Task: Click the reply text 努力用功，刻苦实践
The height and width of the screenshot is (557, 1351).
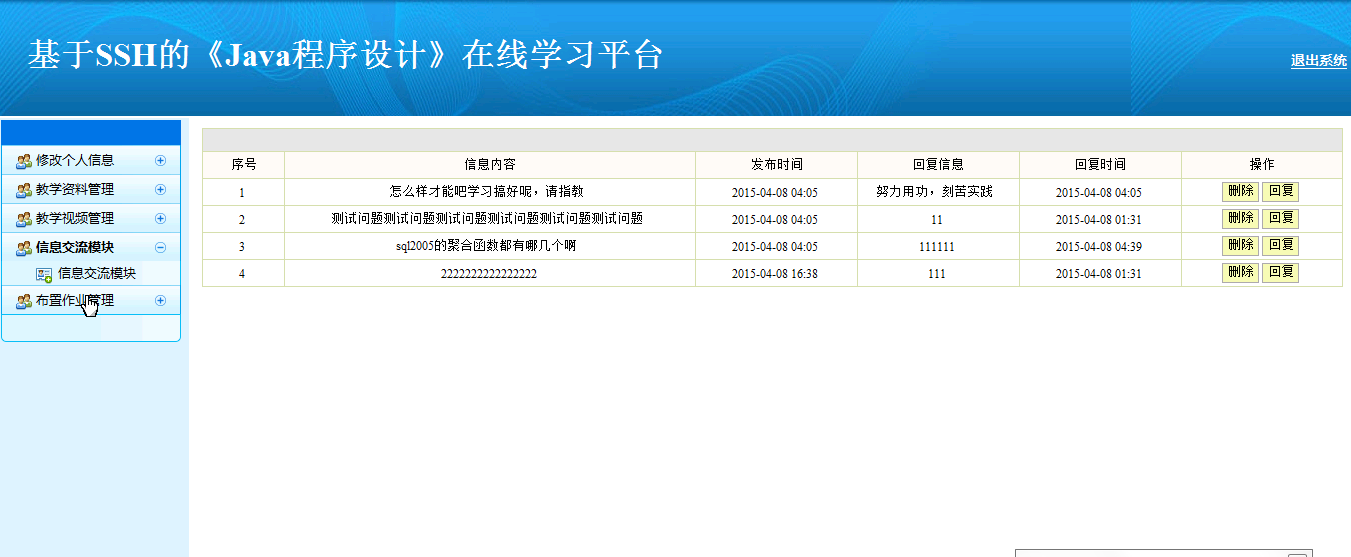Action: point(935,192)
